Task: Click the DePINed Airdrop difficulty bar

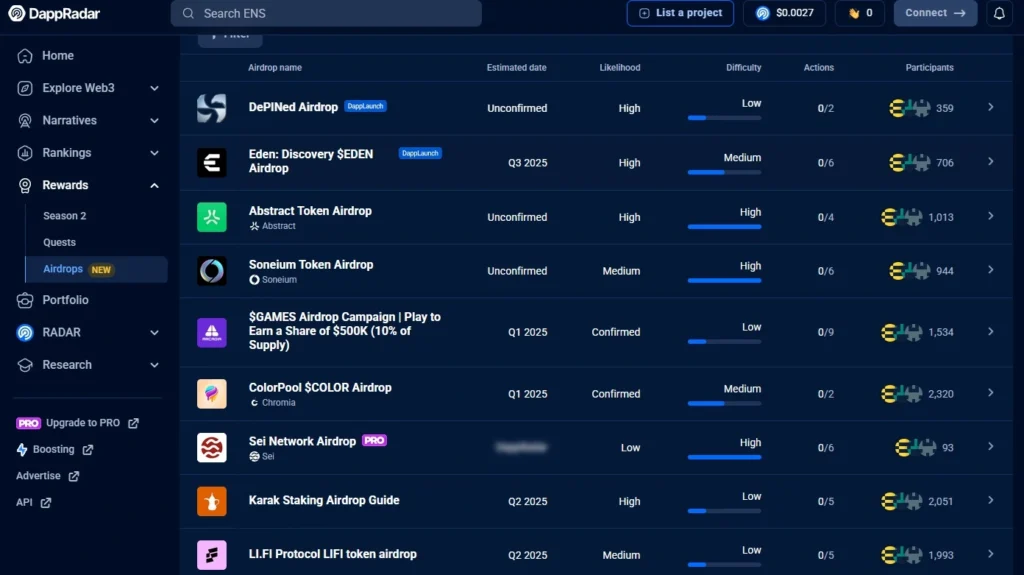Action: [x=724, y=118]
